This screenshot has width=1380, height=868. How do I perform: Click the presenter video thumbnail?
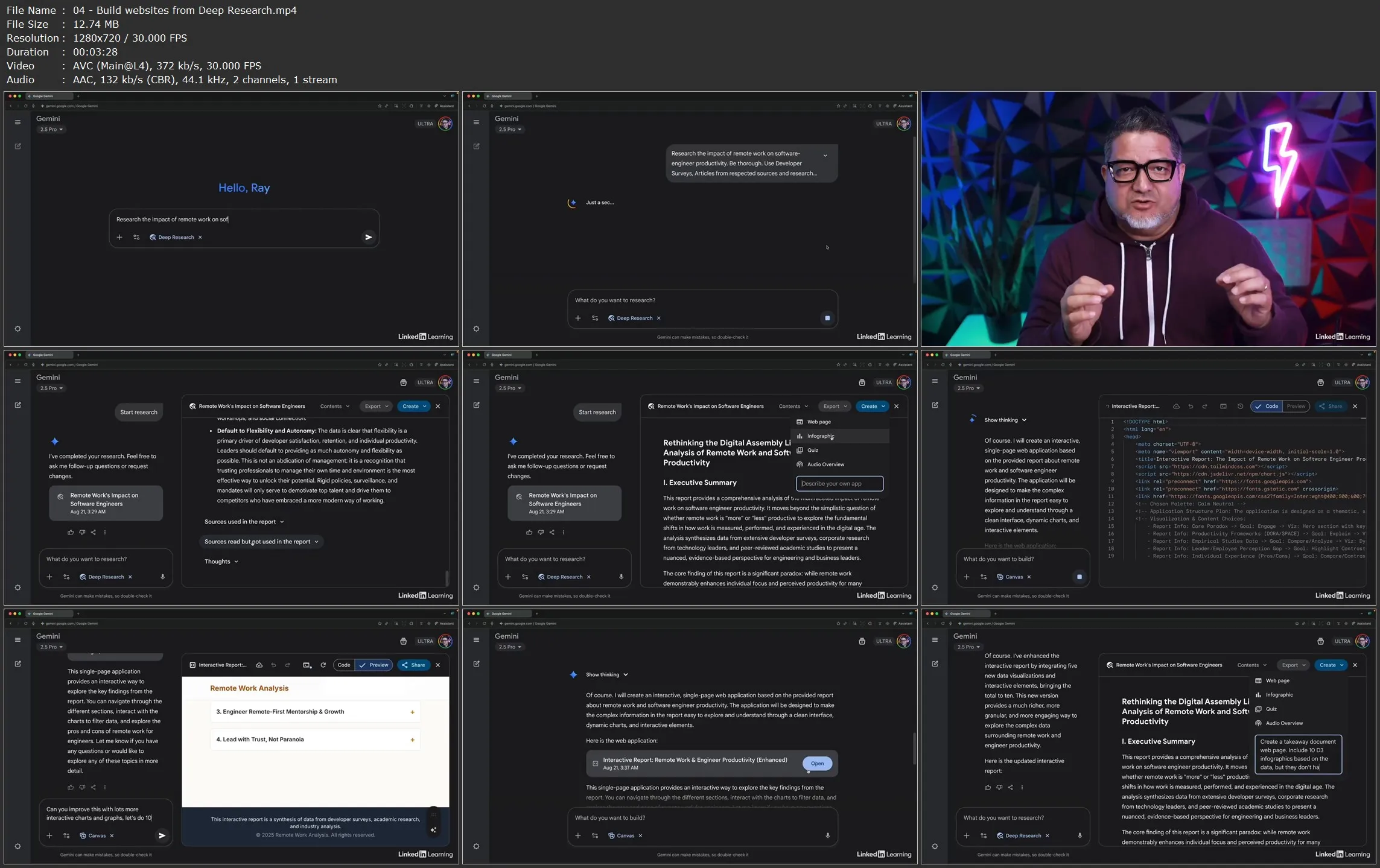pyautogui.click(x=1148, y=219)
